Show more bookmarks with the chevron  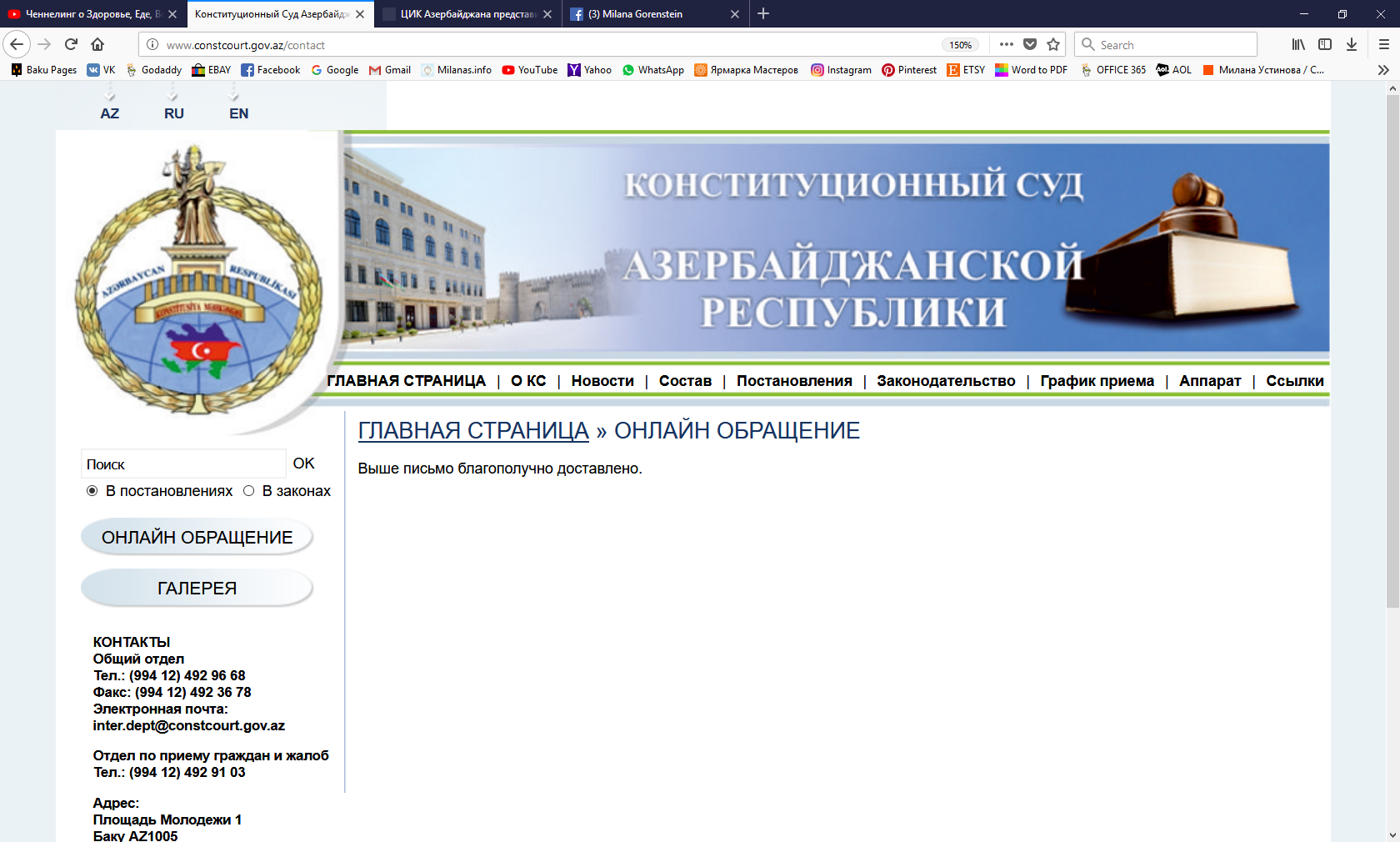click(1383, 70)
